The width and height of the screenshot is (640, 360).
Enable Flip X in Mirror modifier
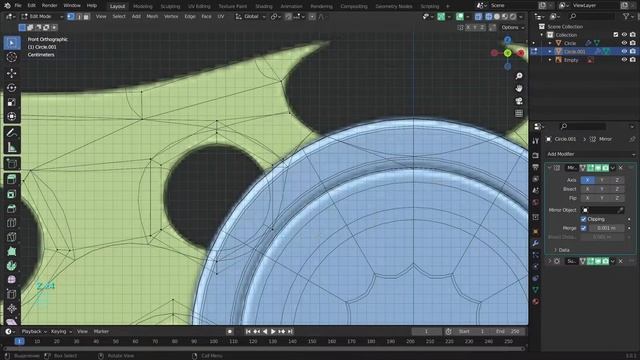587,198
